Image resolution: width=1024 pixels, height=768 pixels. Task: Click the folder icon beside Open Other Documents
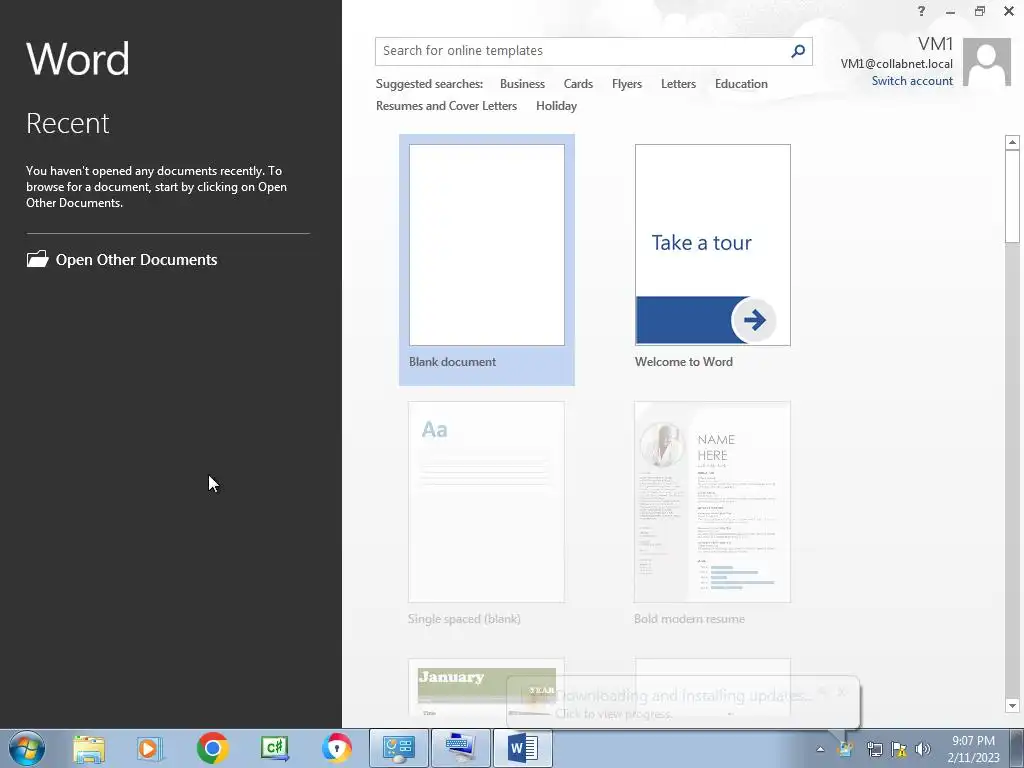(37, 259)
